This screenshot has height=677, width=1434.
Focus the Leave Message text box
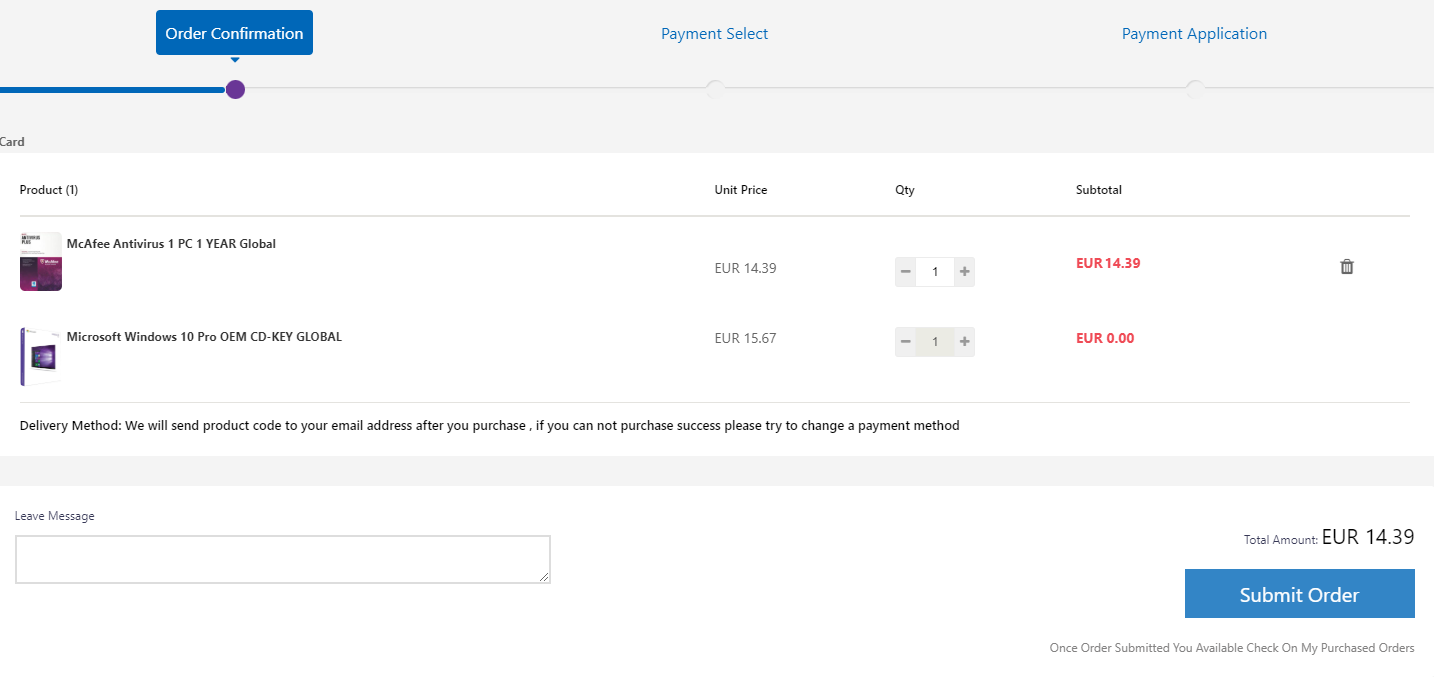pyautogui.click(x=283, y=559)
